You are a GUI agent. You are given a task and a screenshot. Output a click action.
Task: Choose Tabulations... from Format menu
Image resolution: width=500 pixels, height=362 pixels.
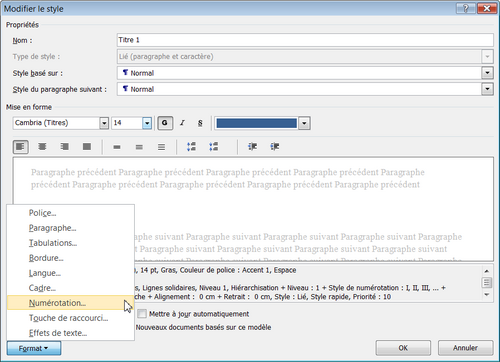click(70, 243)
